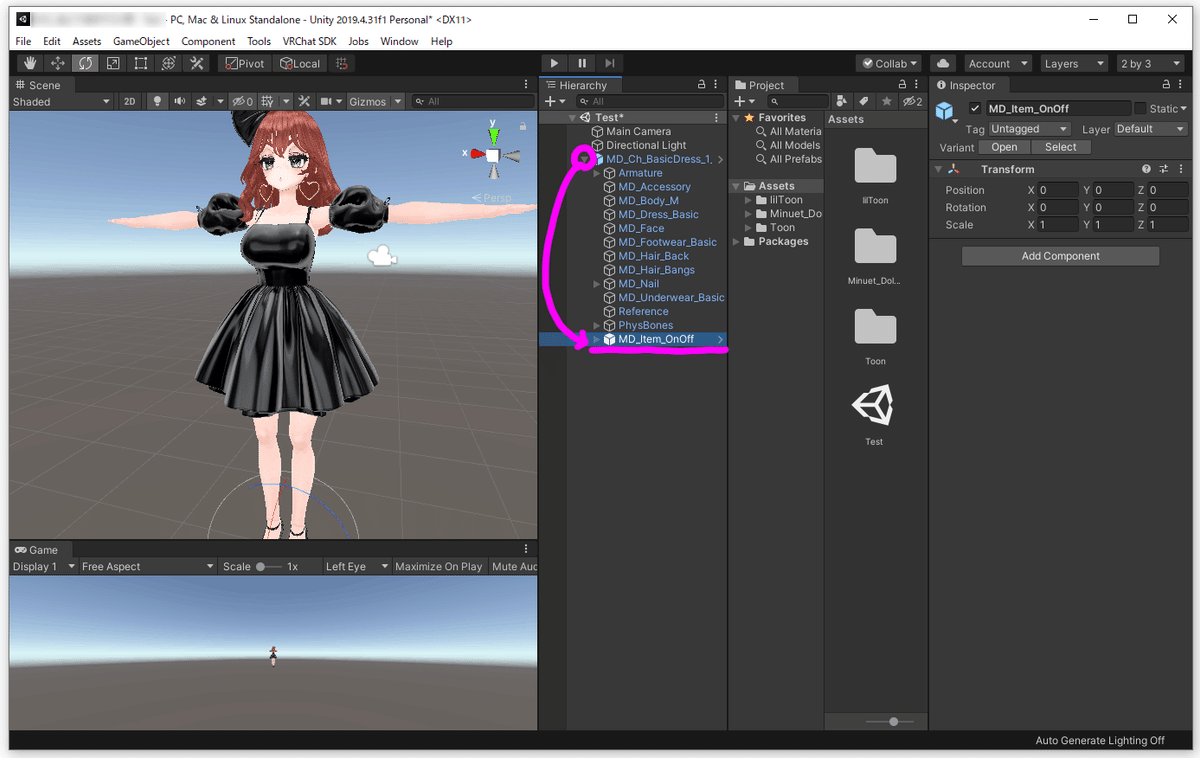Image resolution: width=1200 pixels, height=758 pixels.
Task: Toggle Local handle rotation
Action: point(301,63)
